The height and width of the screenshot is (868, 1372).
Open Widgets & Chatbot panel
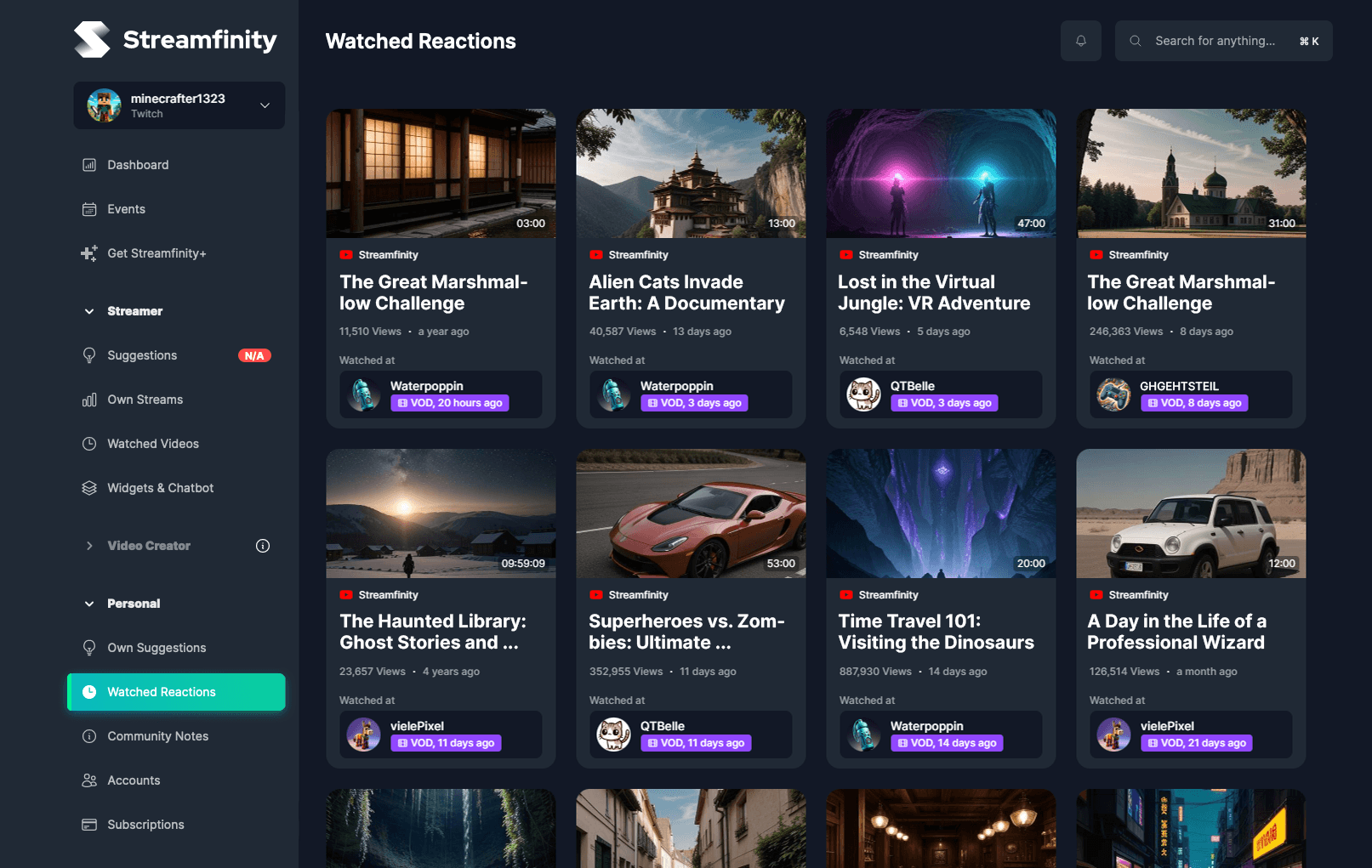(x=158, y=487)
